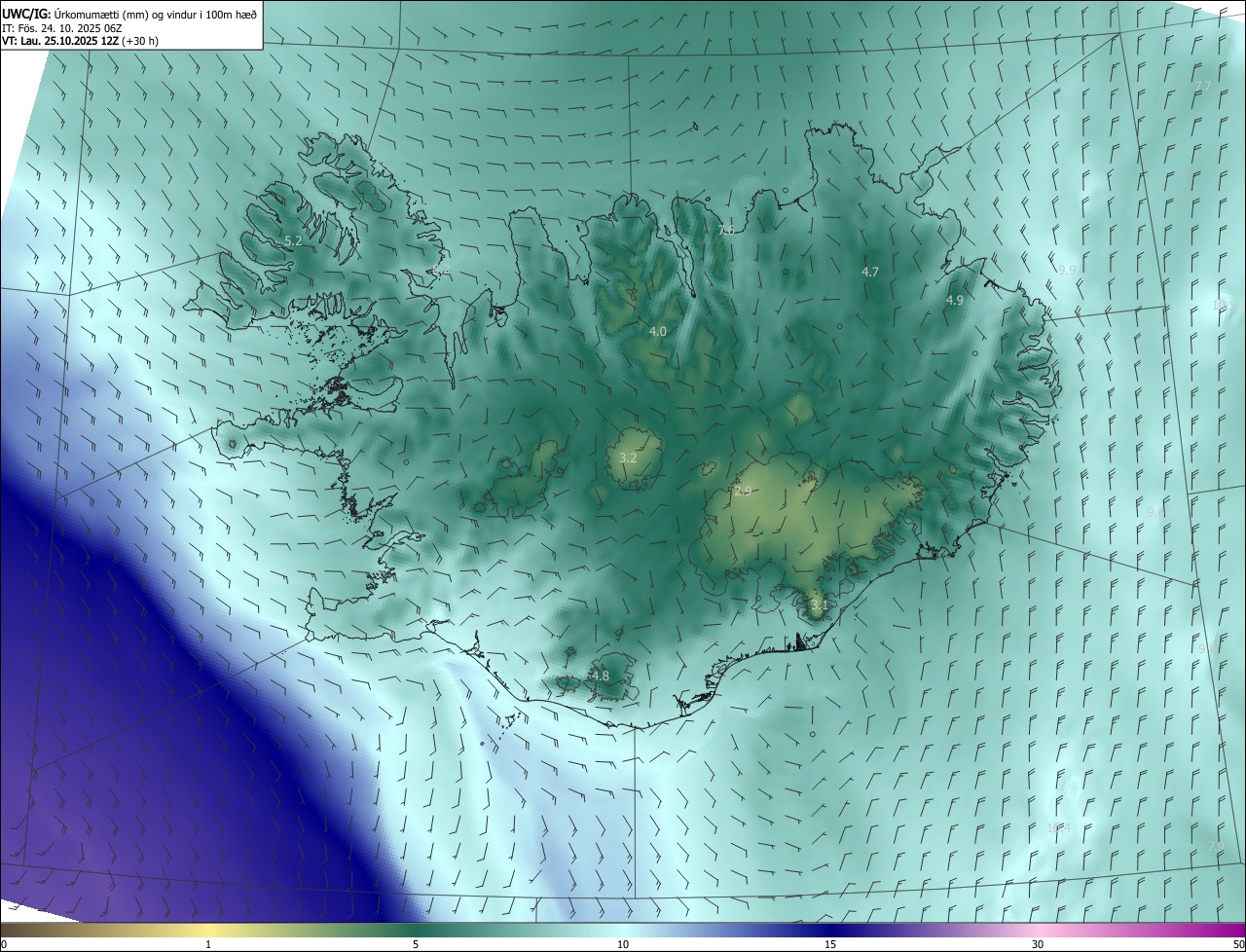Click the 4.8 value on the southern glacier

(x=601, y=676)
